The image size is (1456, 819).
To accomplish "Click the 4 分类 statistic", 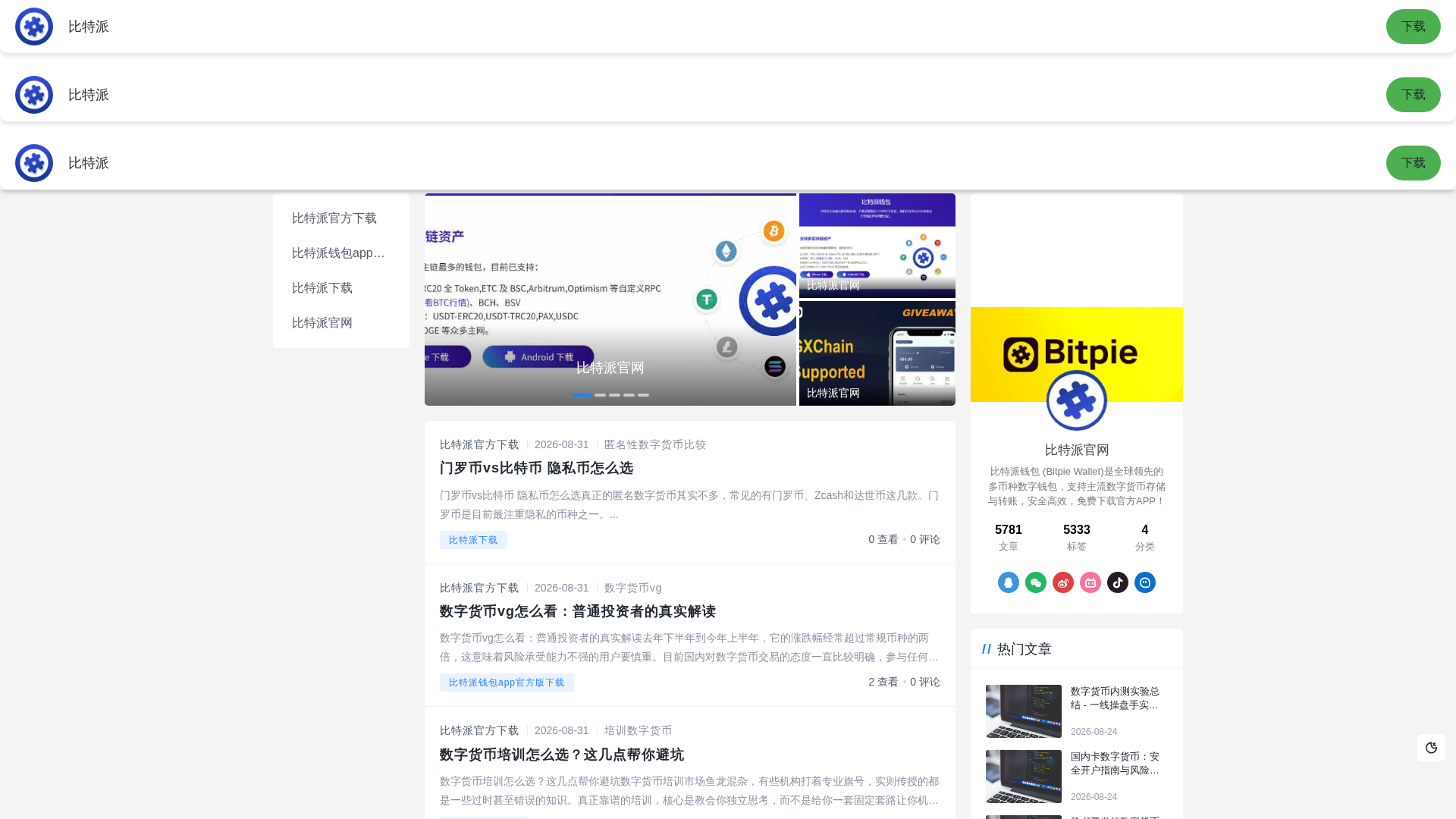I will coord(1145,537).
